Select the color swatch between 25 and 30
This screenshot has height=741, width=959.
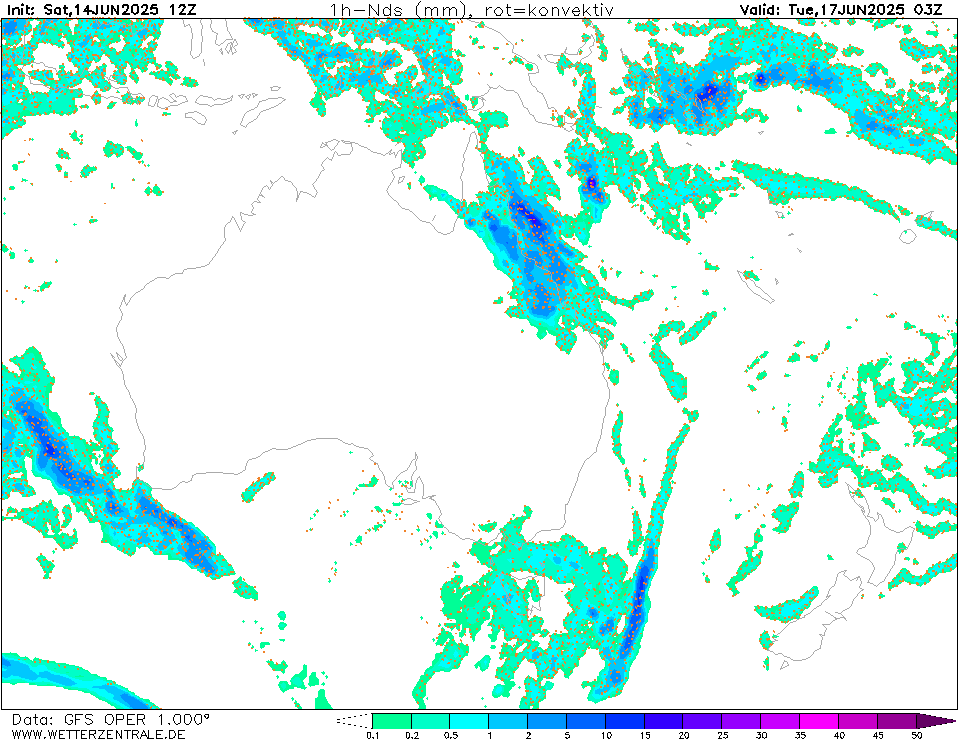pyautogui.click(x=741, y=721)
